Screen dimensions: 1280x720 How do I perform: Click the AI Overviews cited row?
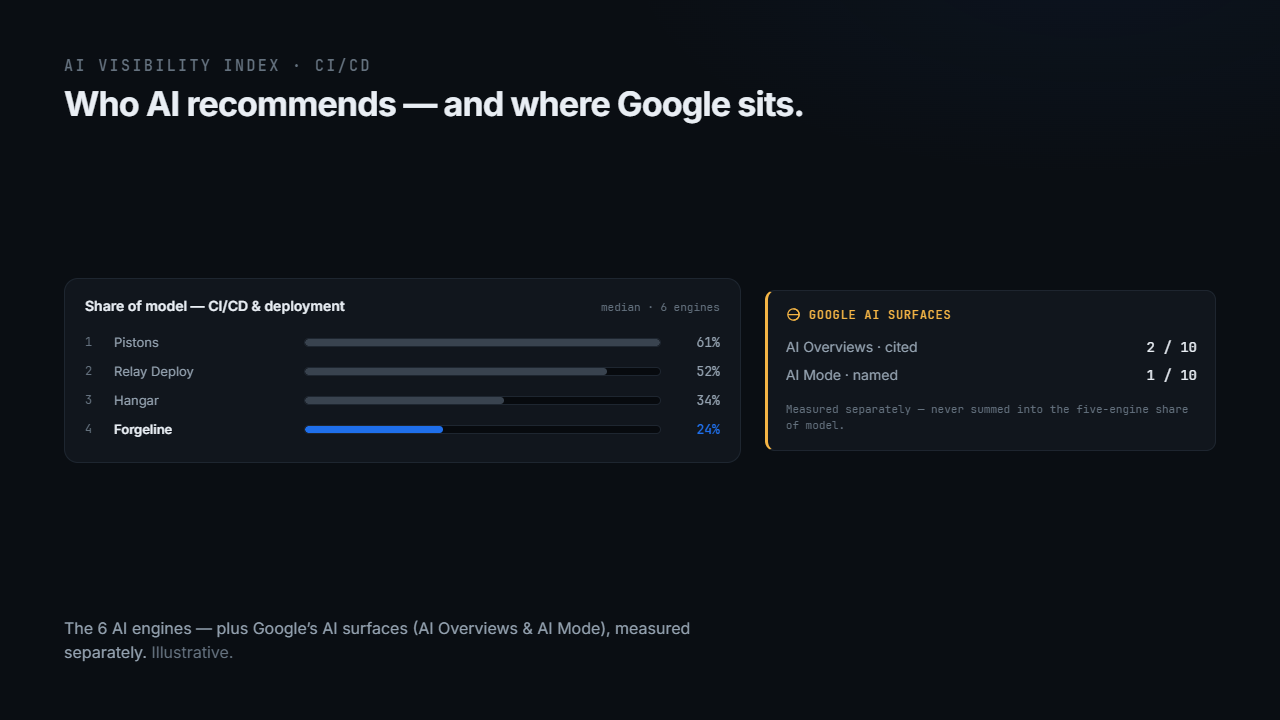click(x=991, y=347)
